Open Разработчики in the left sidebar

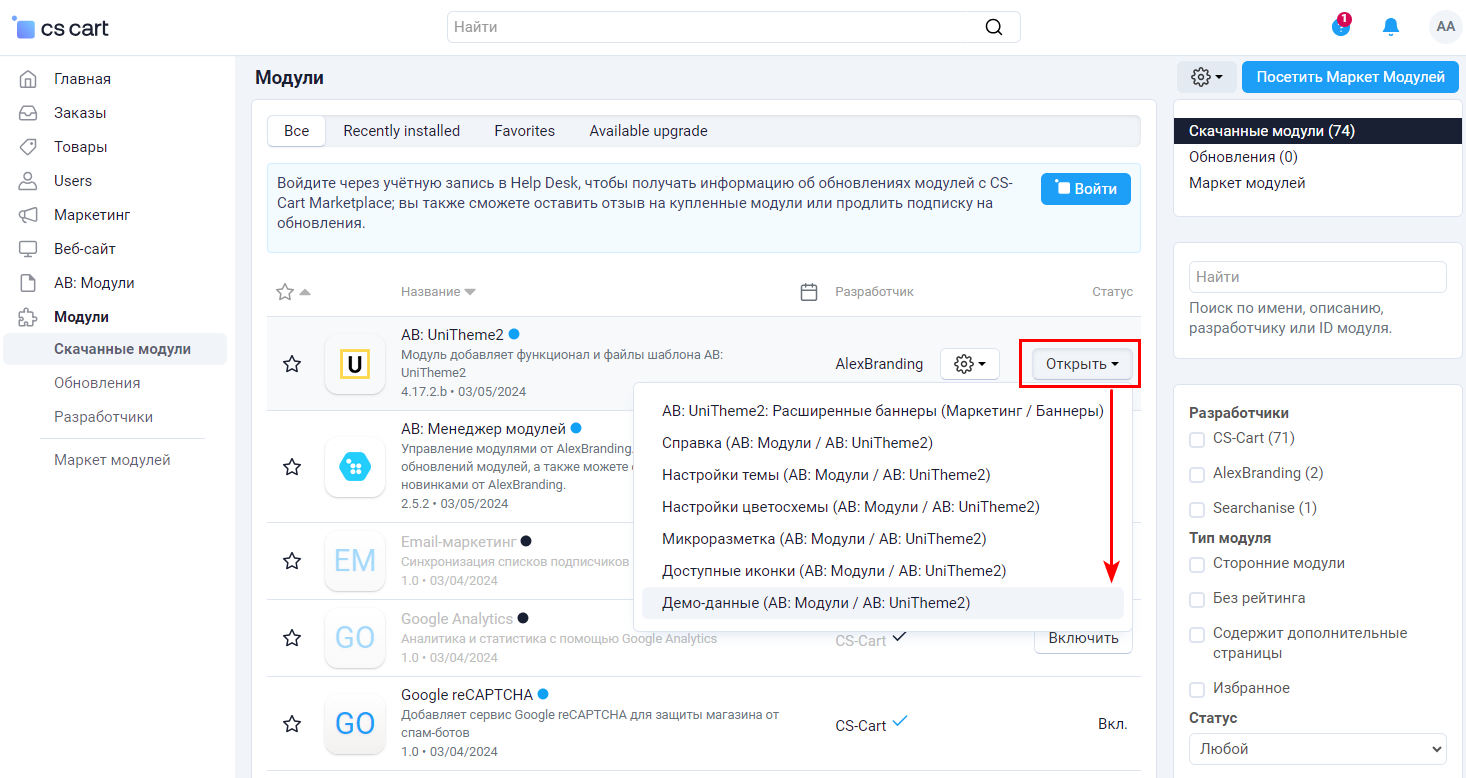[103, 417]
